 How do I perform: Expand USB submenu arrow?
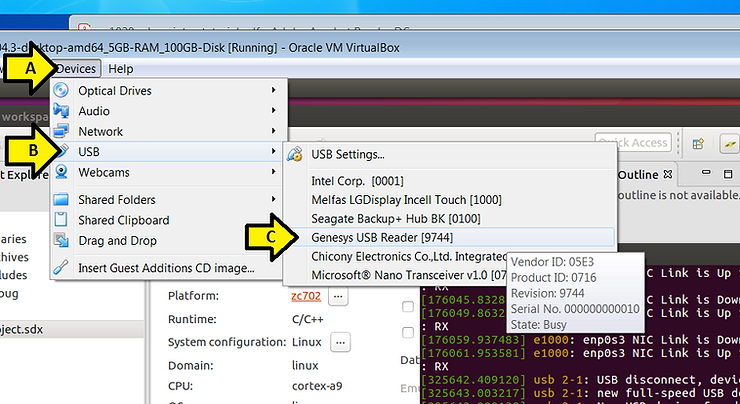coord(274,151)
